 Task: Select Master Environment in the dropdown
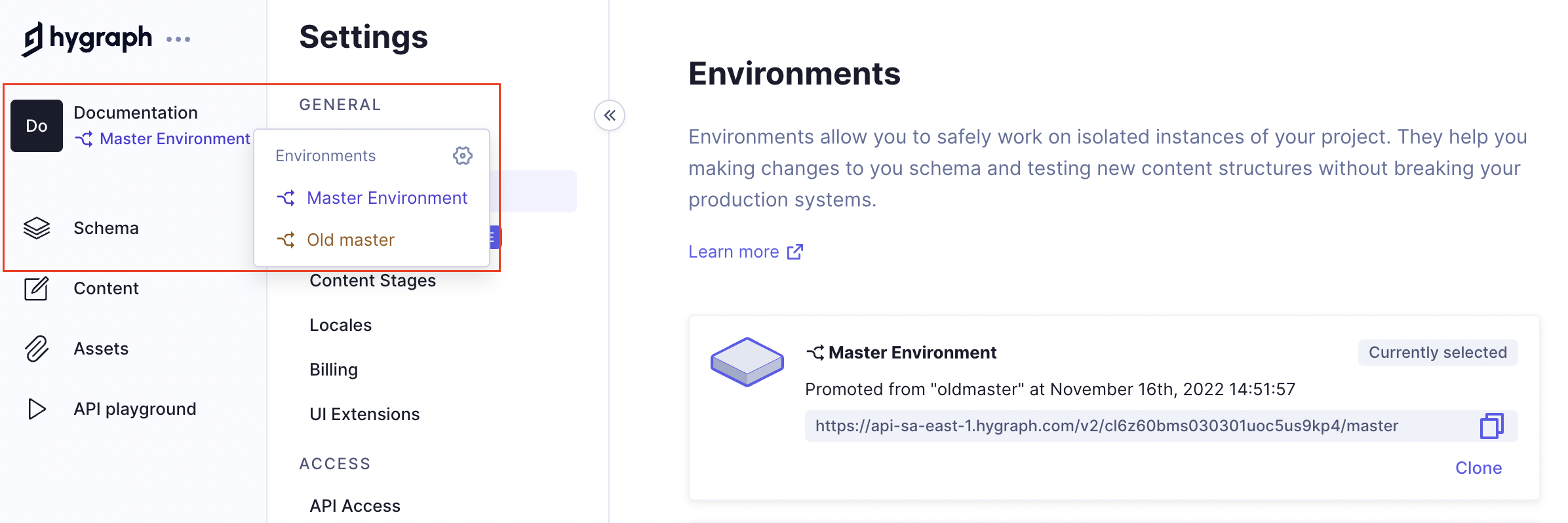(x=387, y=198)
